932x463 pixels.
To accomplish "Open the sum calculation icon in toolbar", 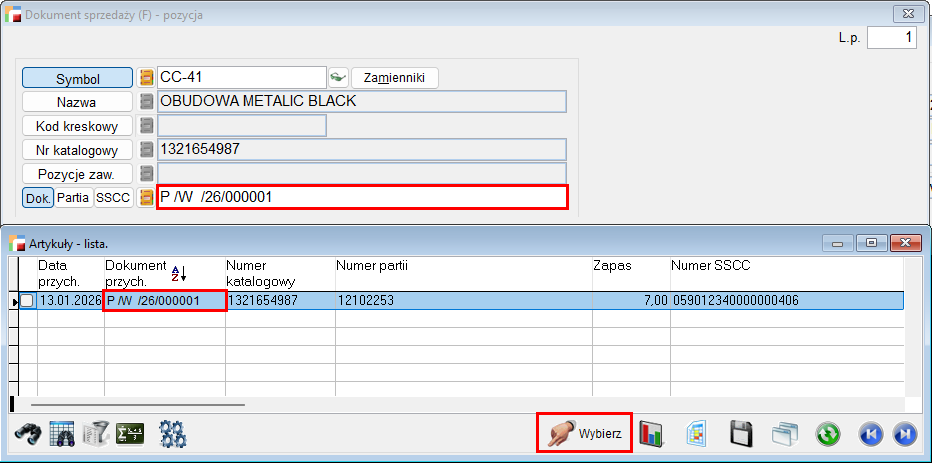I will (130, 434).
